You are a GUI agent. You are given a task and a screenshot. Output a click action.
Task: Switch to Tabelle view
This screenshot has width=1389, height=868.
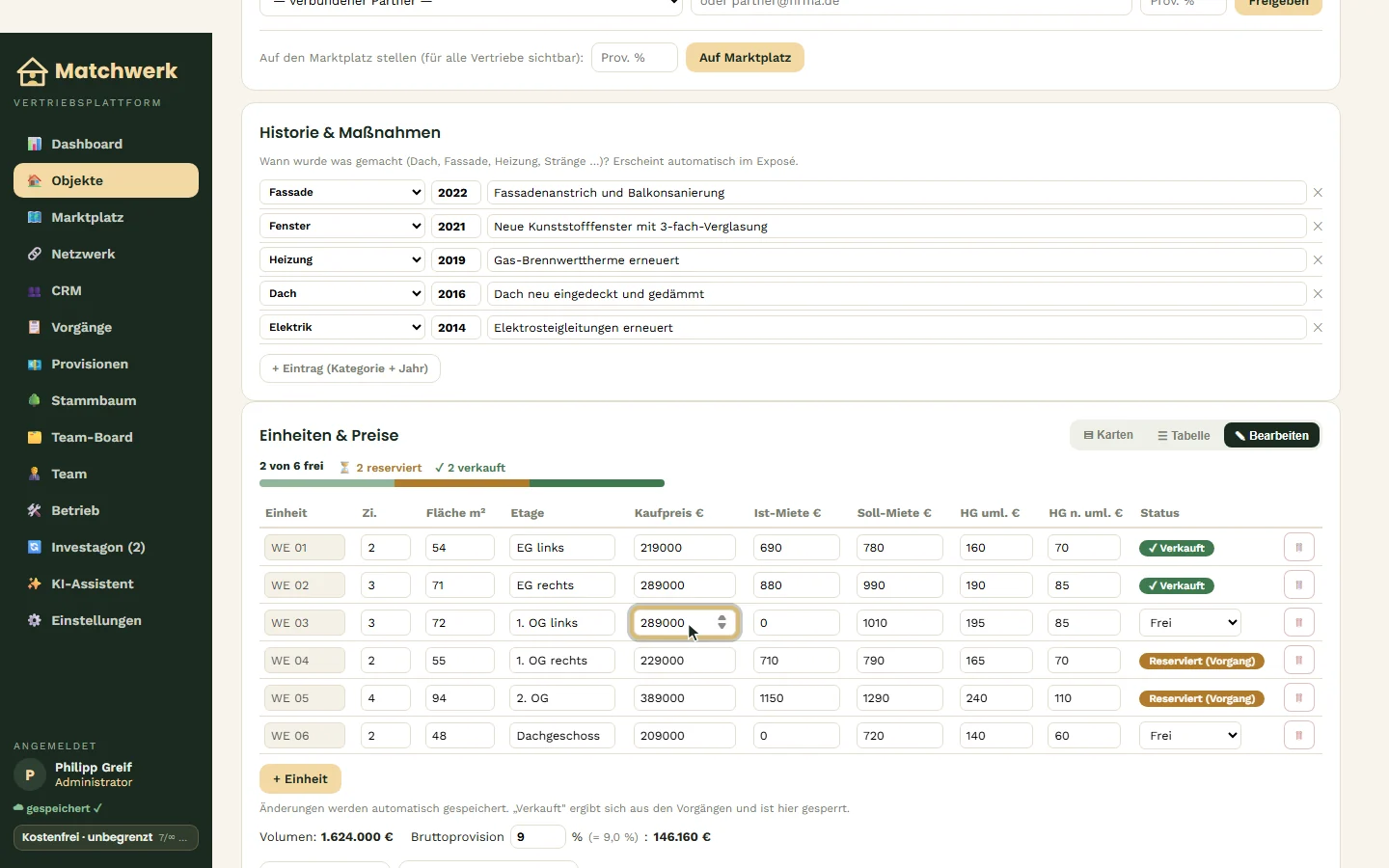click(1184, 436)
